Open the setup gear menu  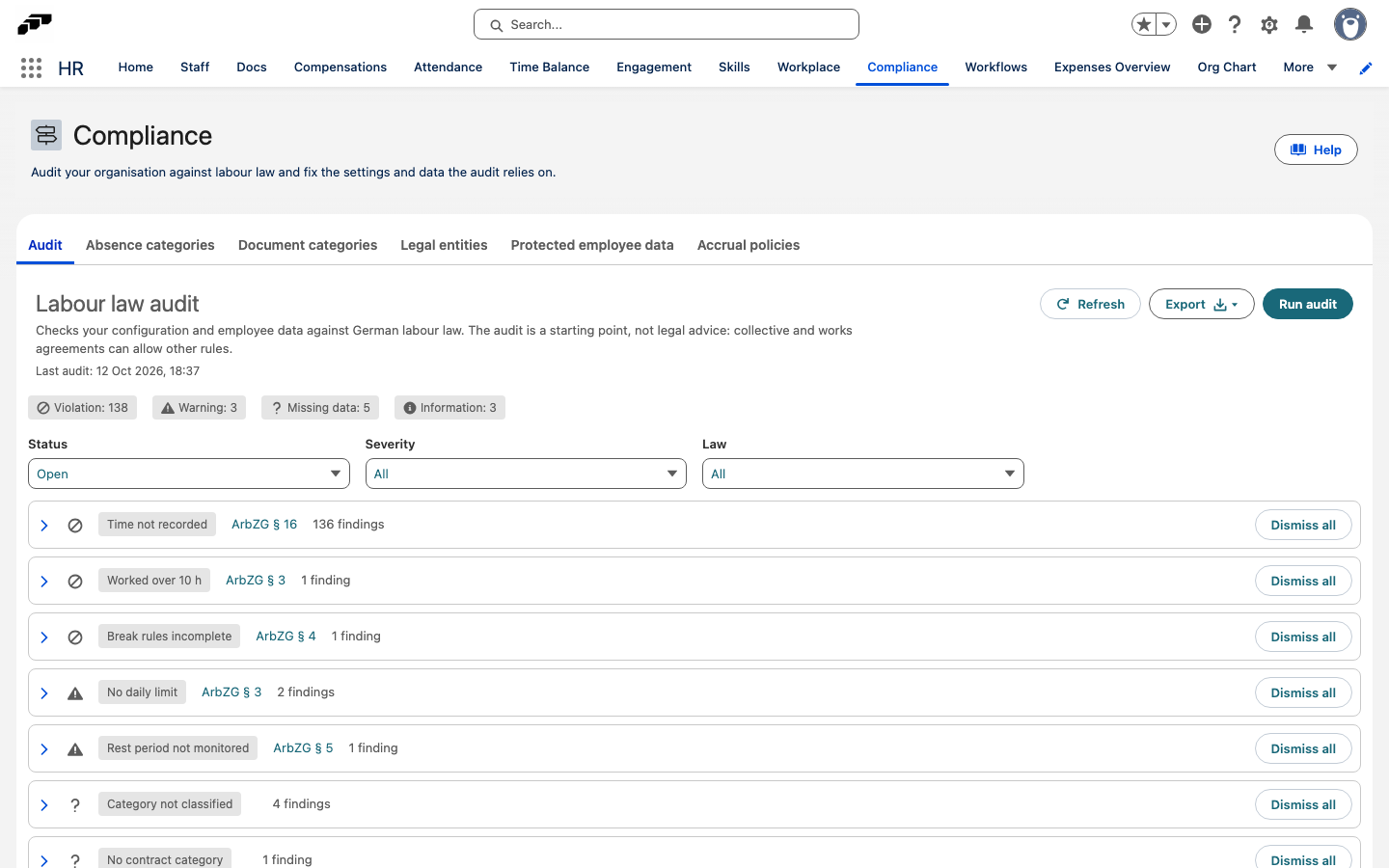pos(1269,24)
